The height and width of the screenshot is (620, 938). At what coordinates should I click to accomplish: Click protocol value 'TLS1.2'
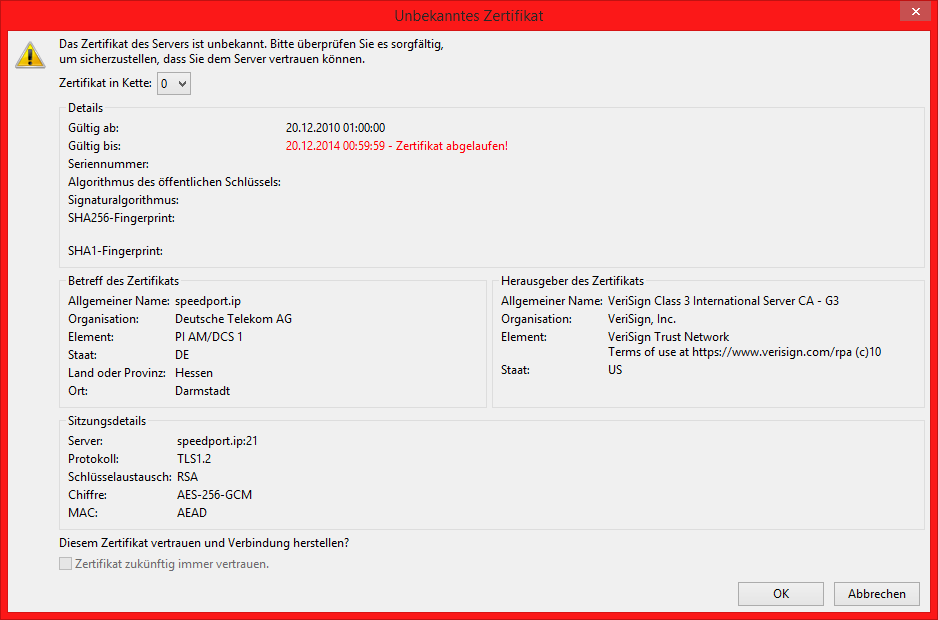(194, 459)
